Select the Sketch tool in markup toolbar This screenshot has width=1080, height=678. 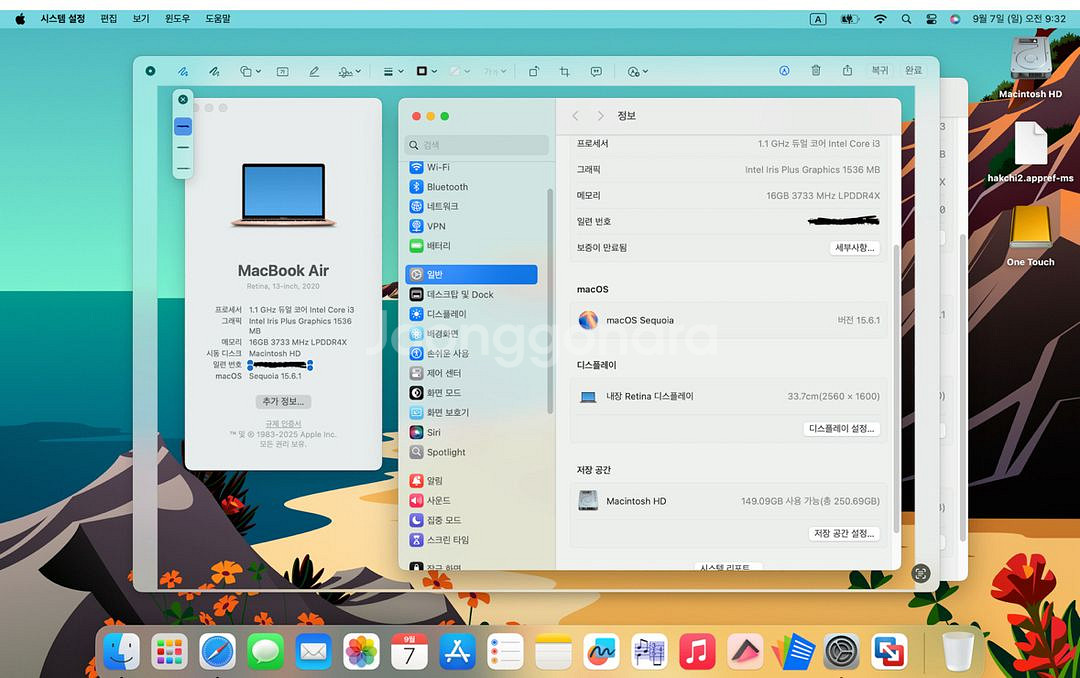pos(183,72)
